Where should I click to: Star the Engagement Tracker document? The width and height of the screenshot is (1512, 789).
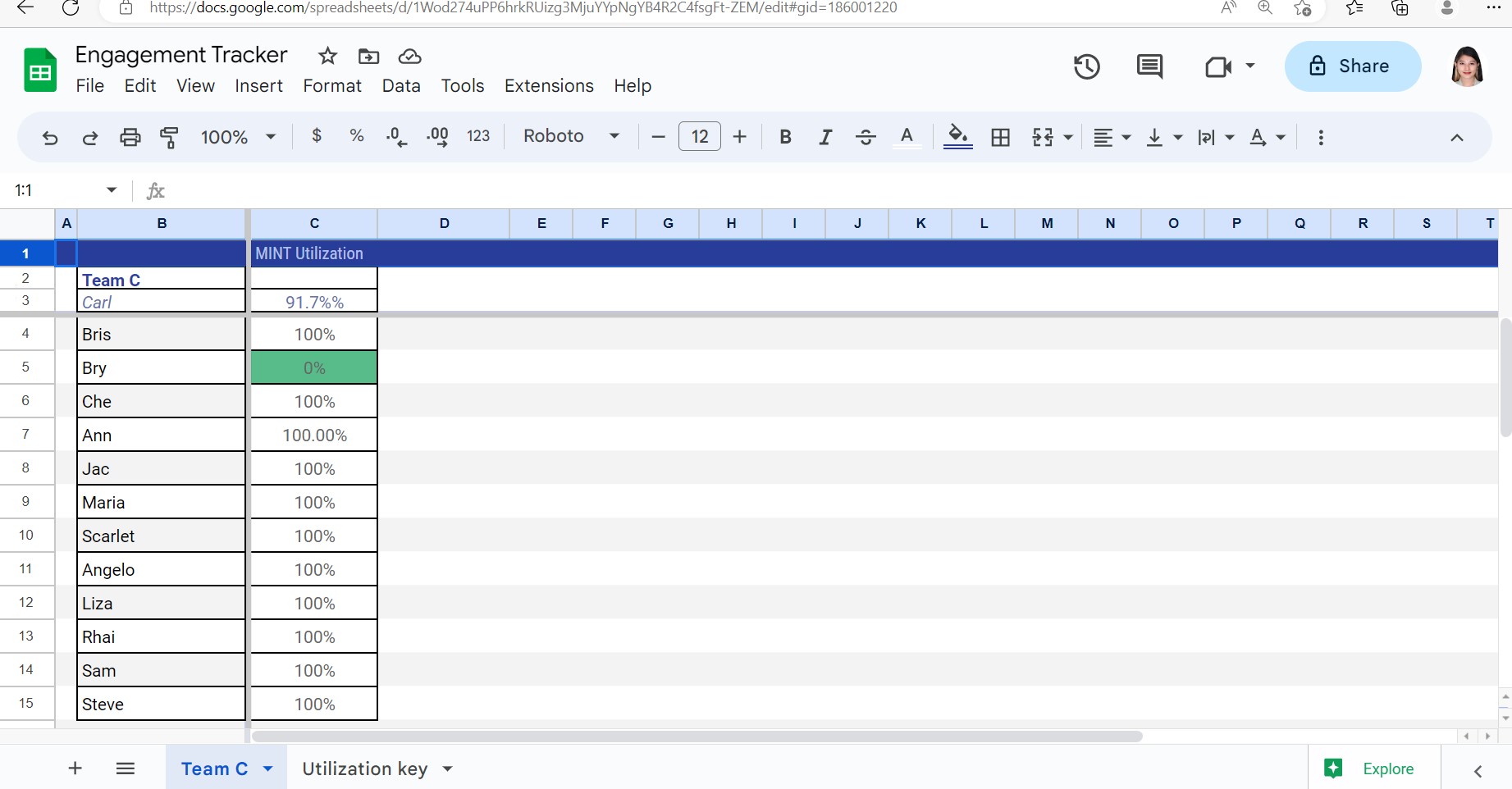pos(327,56)
